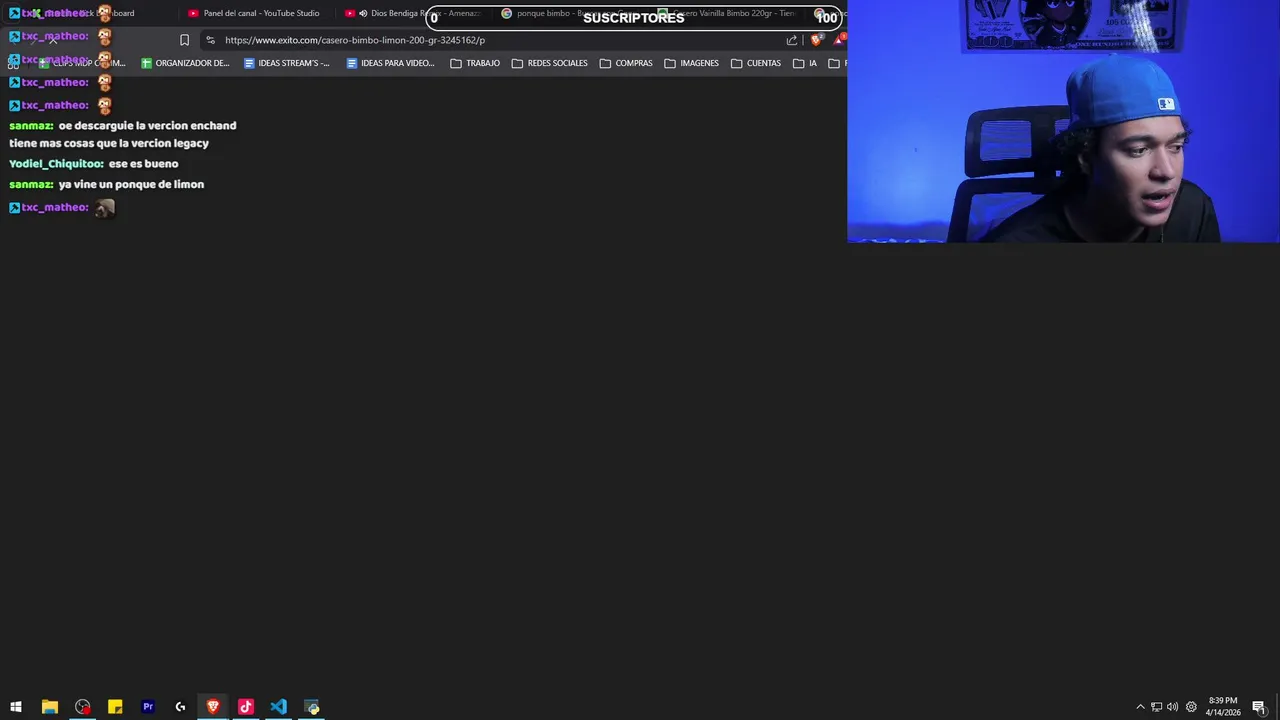This screenshot has width=1280, height=720.
Task: Expand the COMPRAS bookmarks folder
Action: 626,63
